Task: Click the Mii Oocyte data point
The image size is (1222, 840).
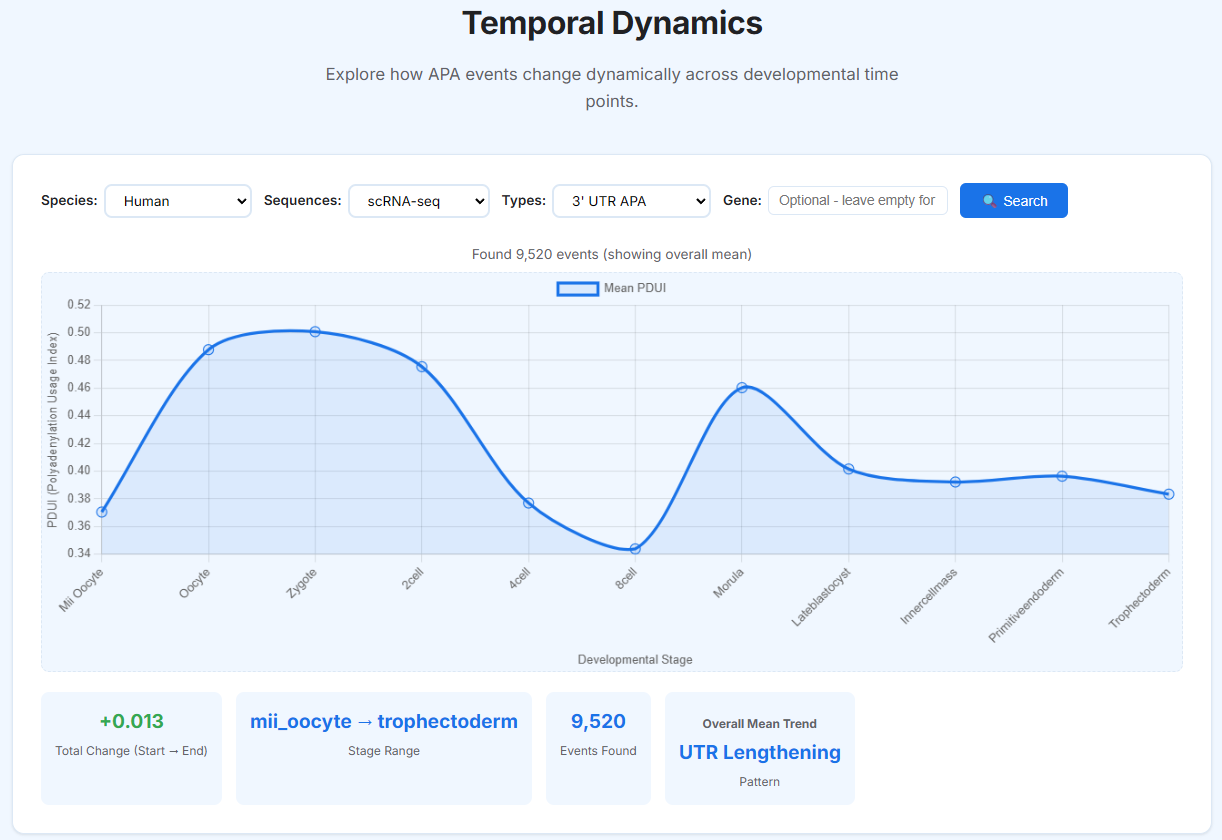Action: (x=102, y=512)
